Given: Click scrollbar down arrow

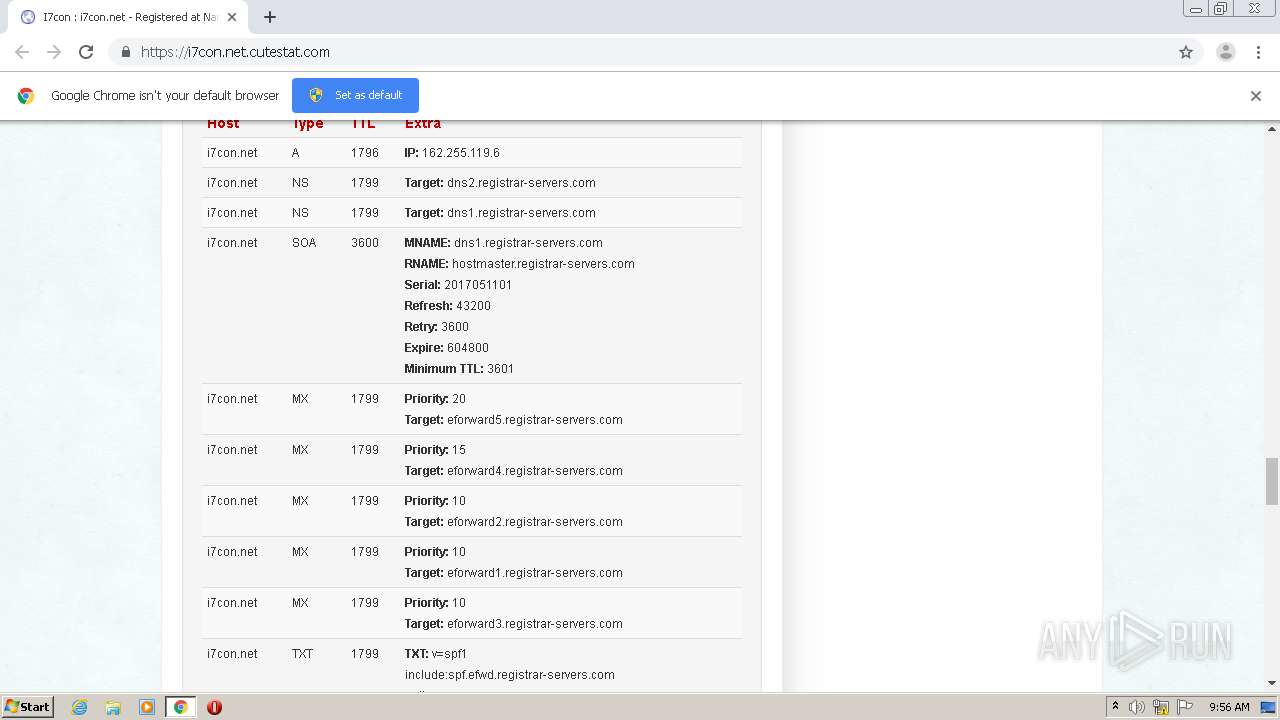Looking at the screenshot, I should 1272,683.
